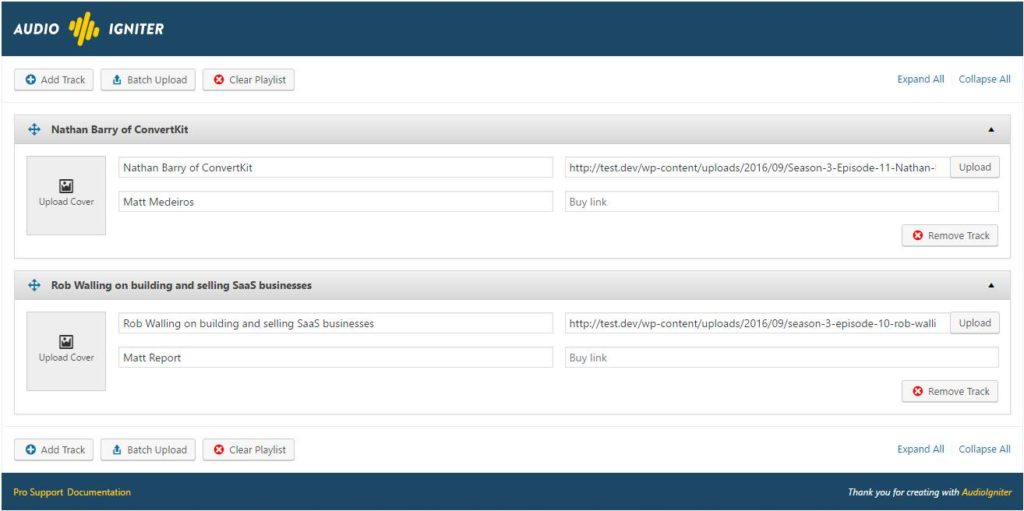Screen dimensions: 1024x511
Task: Click 'Nathan Barry of ConvertKit' track header title
Action: coord(120,129)
